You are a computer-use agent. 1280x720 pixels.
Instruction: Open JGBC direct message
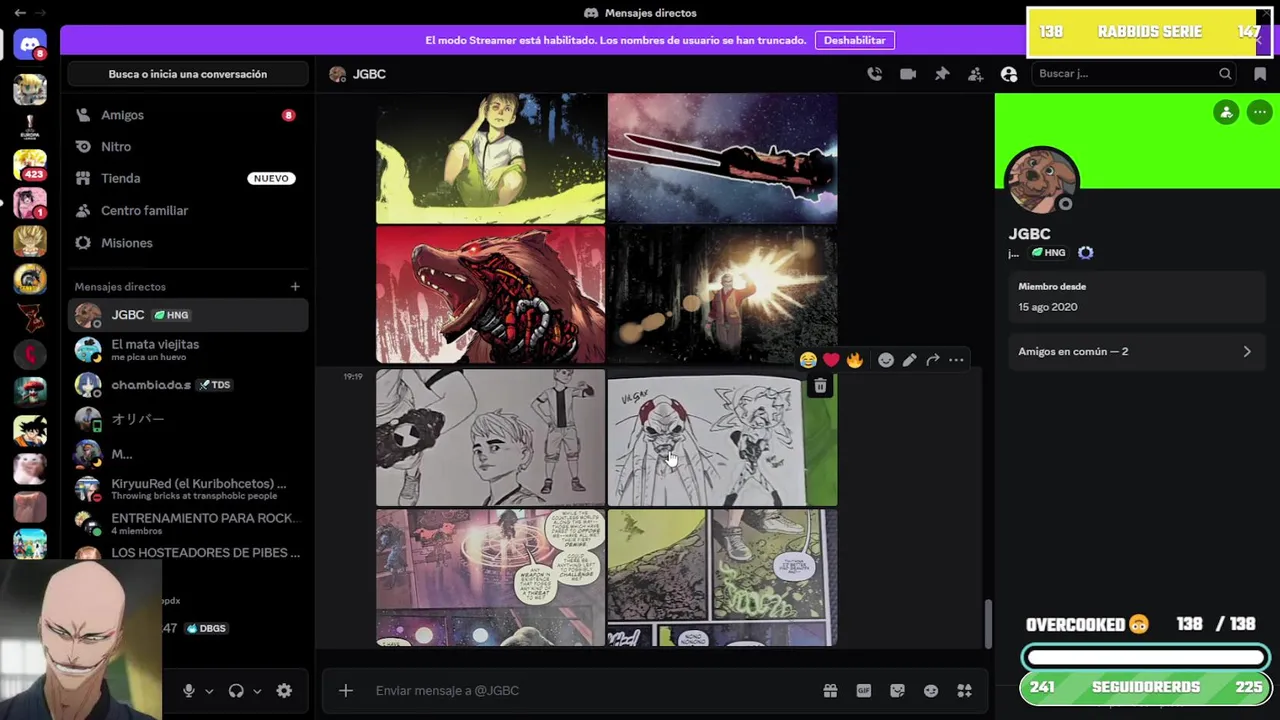[188, 315]
